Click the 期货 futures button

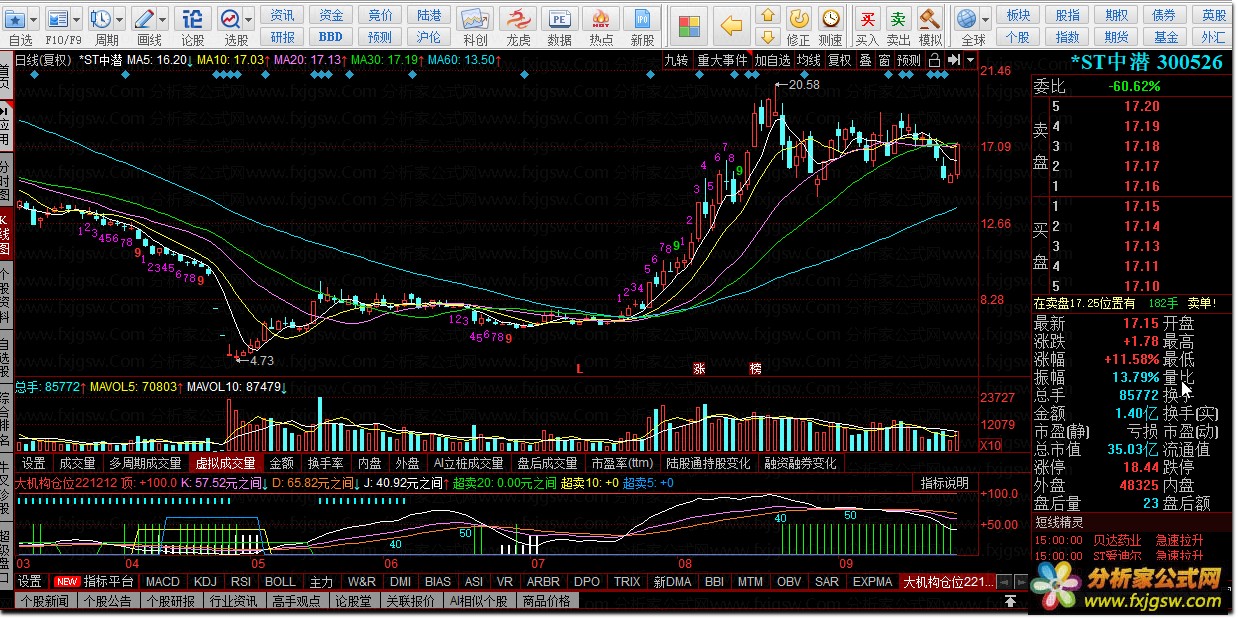click(x=1117, y=37)
